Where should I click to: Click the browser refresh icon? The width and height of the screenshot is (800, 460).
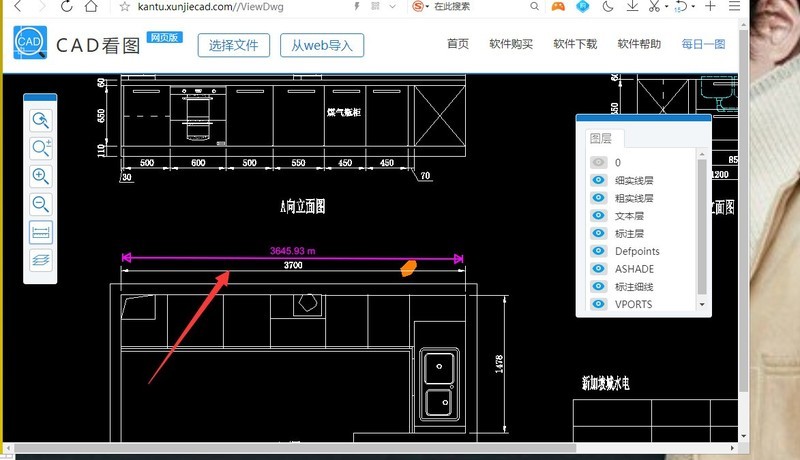(x=66, y=6)
